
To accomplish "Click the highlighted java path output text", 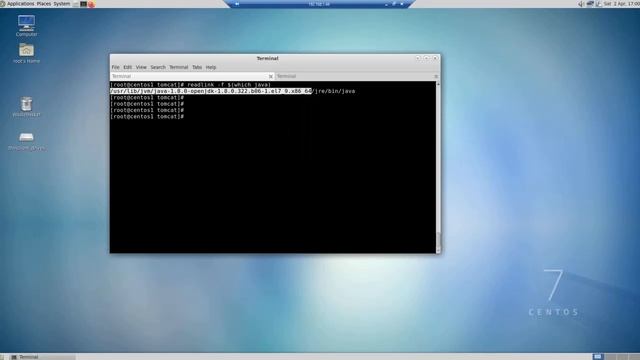I will tap(211, 91).
